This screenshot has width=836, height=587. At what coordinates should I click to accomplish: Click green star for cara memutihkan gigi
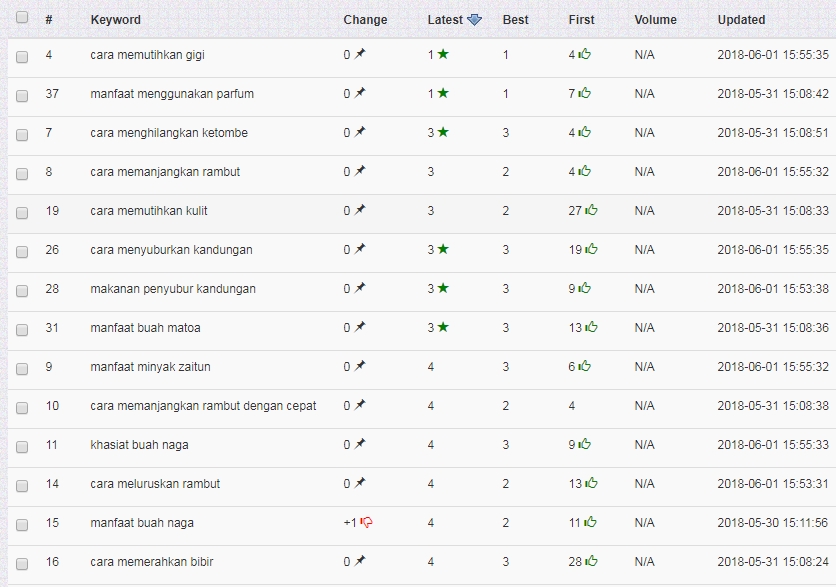443,54
